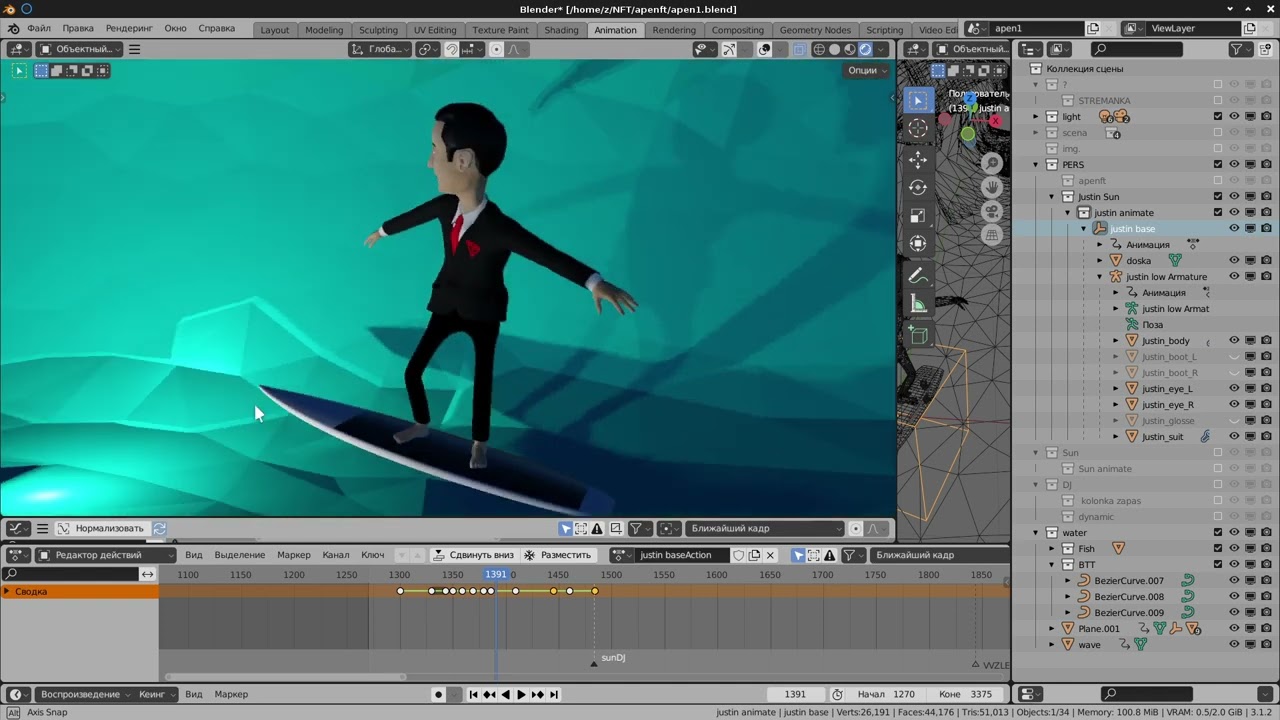Uncheck the PERS collection checkbox
Image resolution: width=1280 pixels, height=720 pixels.
(x=1218, y=165)
